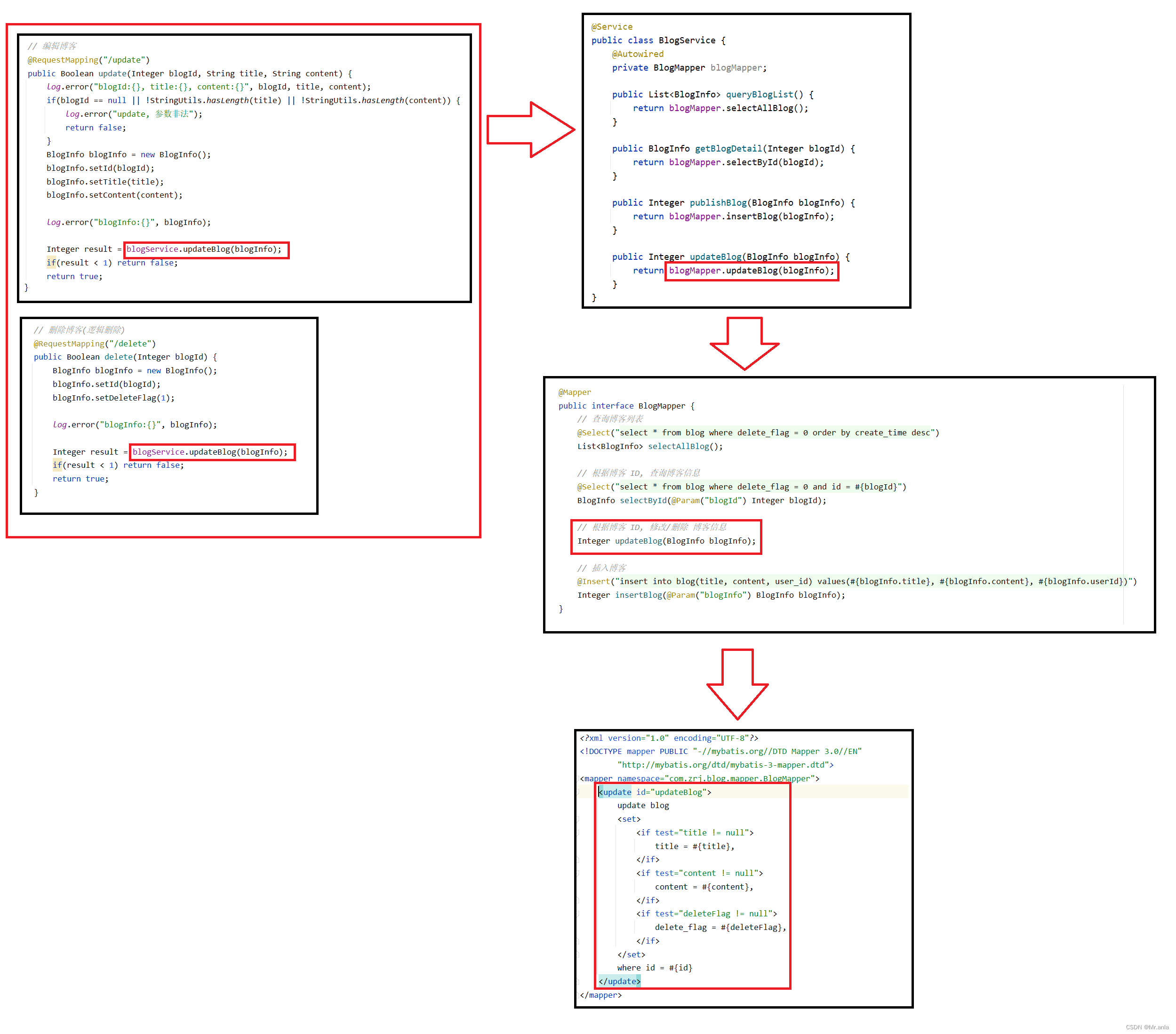Click the '<if test="title != null">' tag
Screen dimensions: 1176x1034
(x=695, y=833)
